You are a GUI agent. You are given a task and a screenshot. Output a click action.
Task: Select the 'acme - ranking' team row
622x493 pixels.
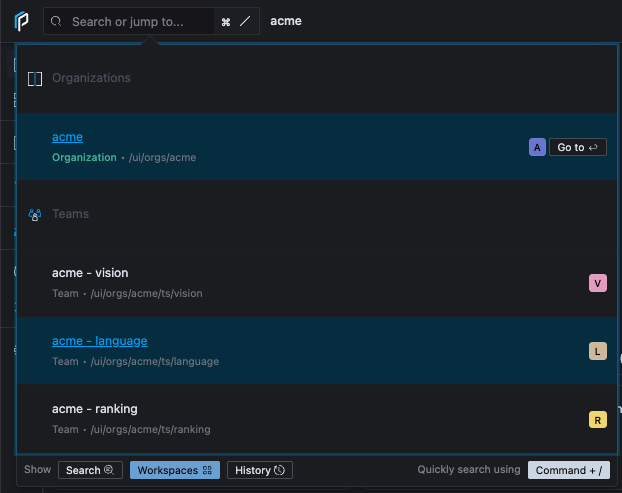point(317,419)
